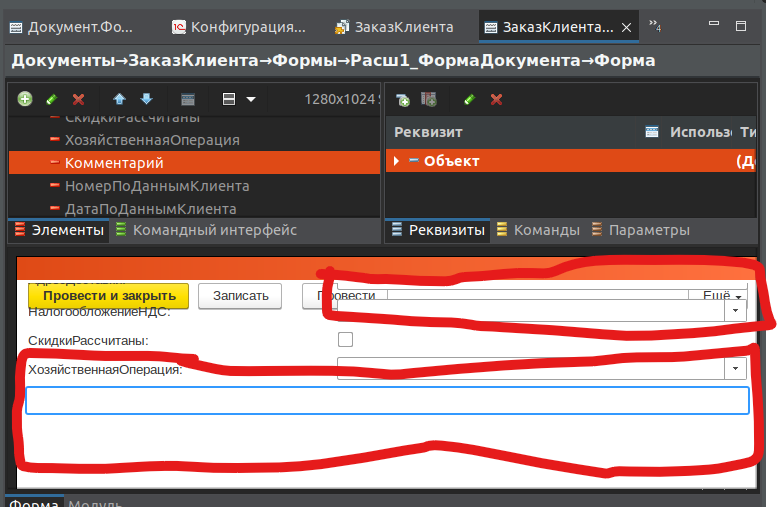Viewport: 779px width, 507px height.
Task: Toggle the СкидкиРассчитаны checkbox
Action: click(x=345, y=340)
